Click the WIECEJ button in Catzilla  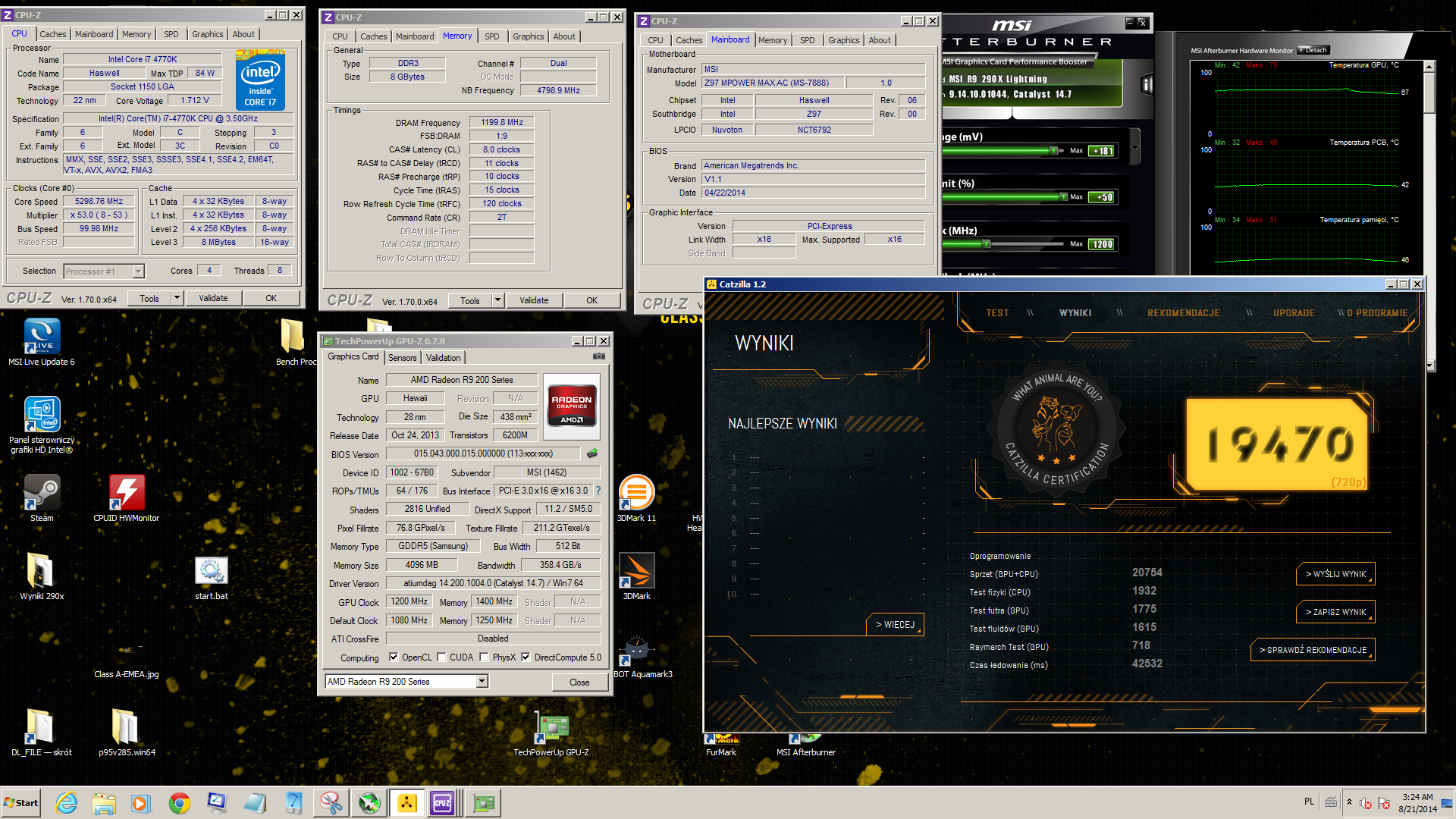(x=895, y=624)
